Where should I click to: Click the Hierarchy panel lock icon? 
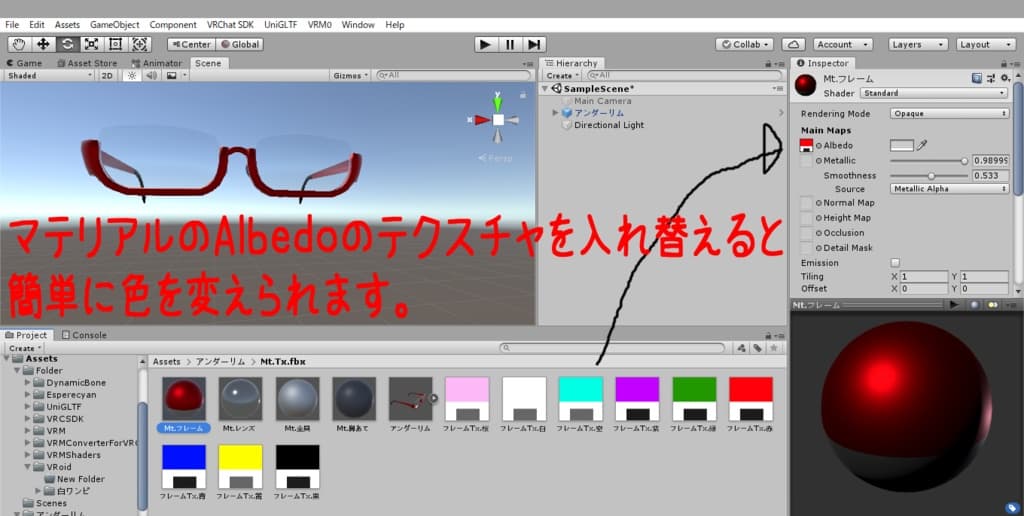pos(769,63)
